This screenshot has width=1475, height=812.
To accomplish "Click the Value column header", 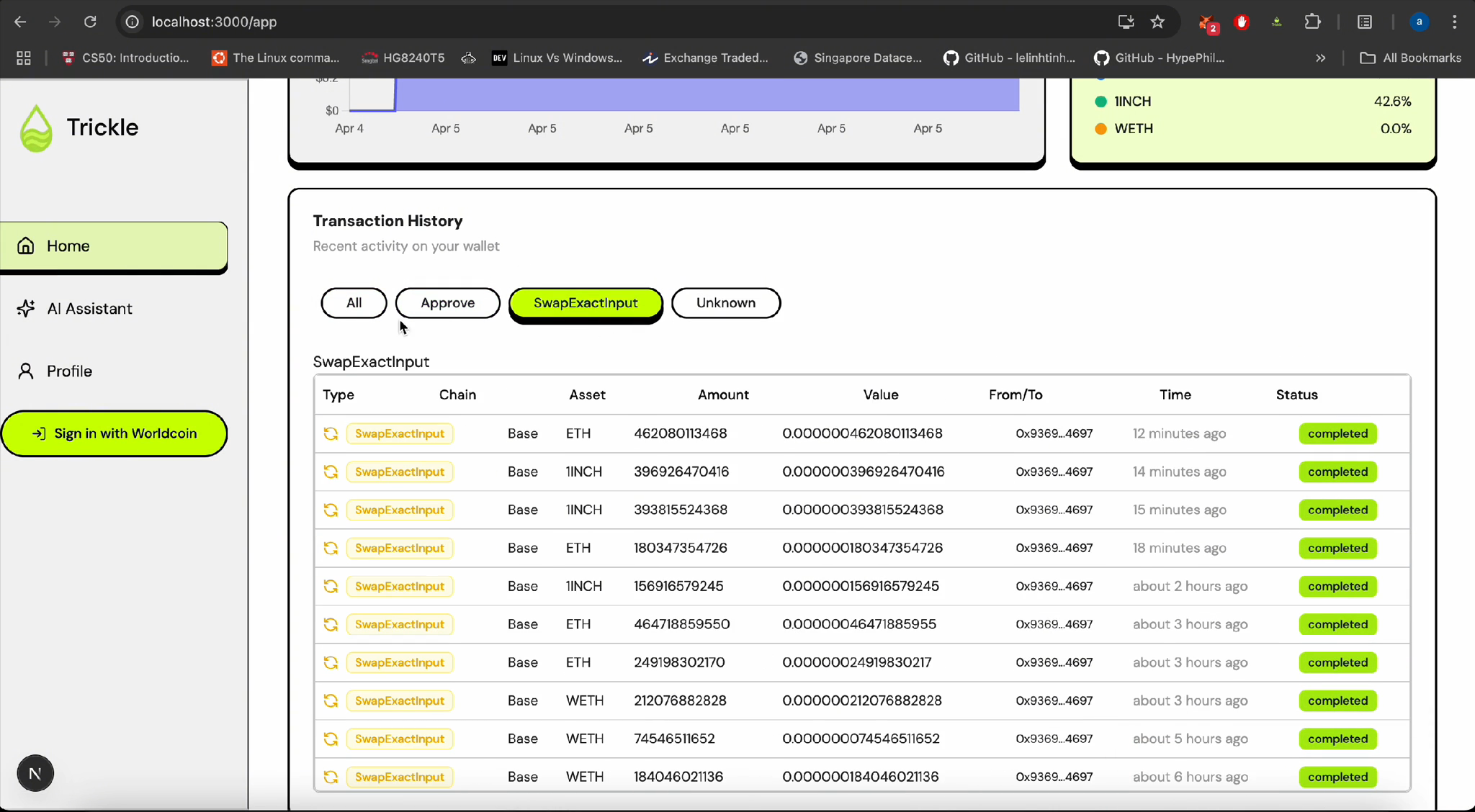I will click(x=881, y=394).
